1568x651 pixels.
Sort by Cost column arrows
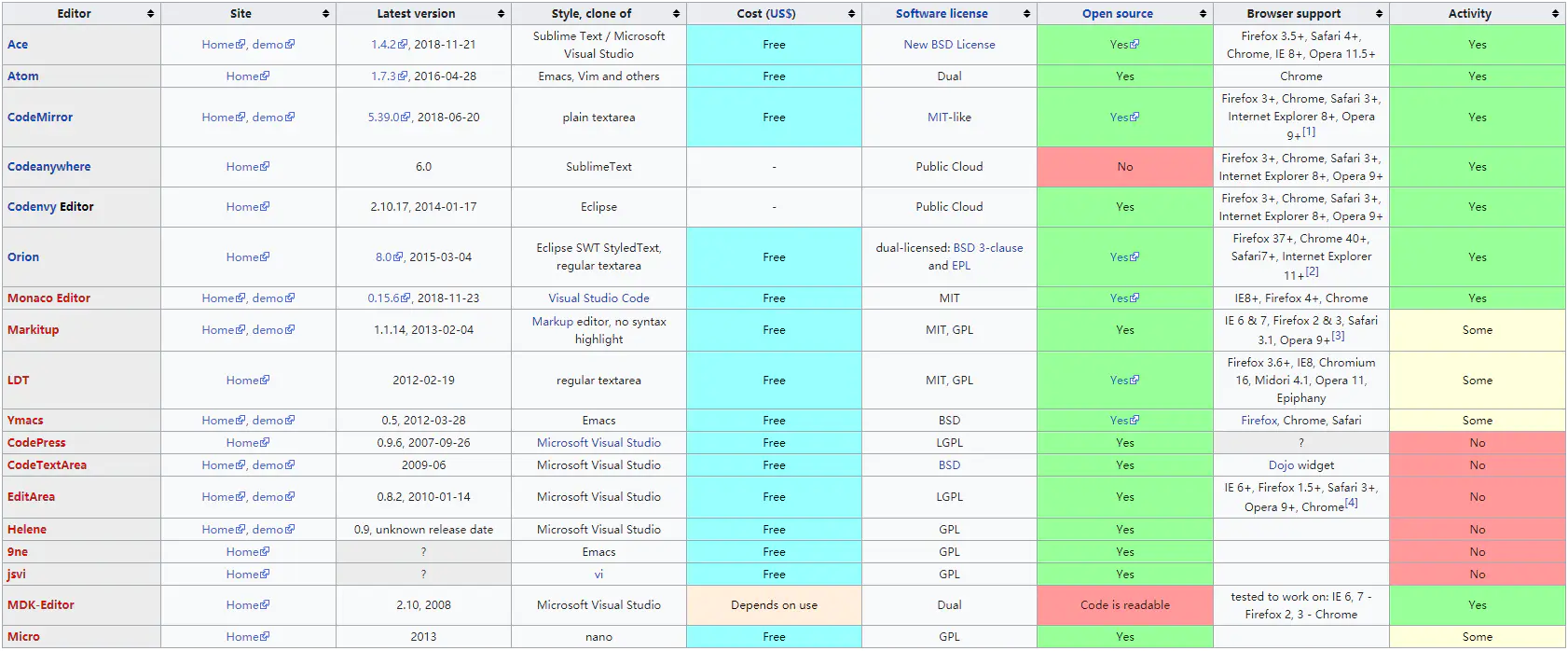point(851,14)
